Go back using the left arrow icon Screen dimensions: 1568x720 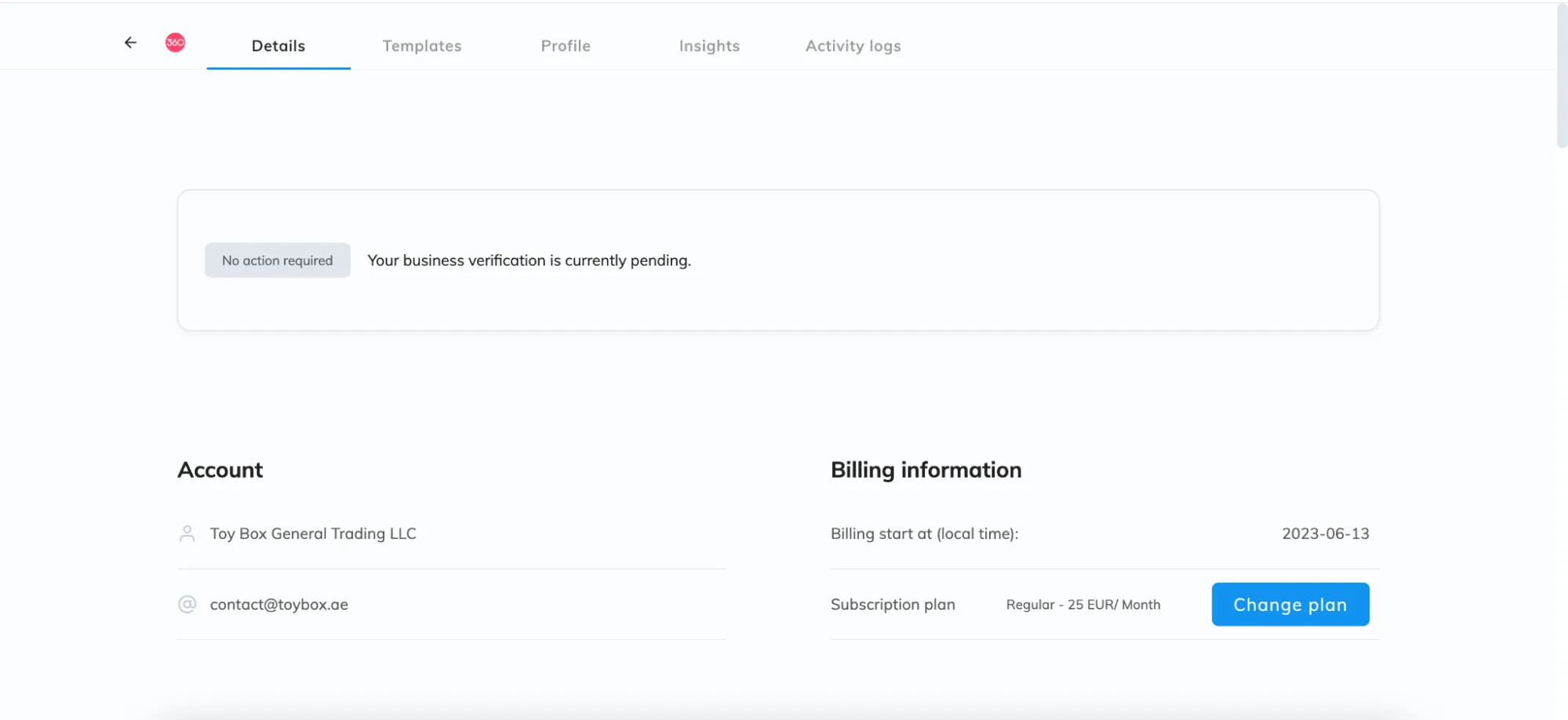click(130, 43)
